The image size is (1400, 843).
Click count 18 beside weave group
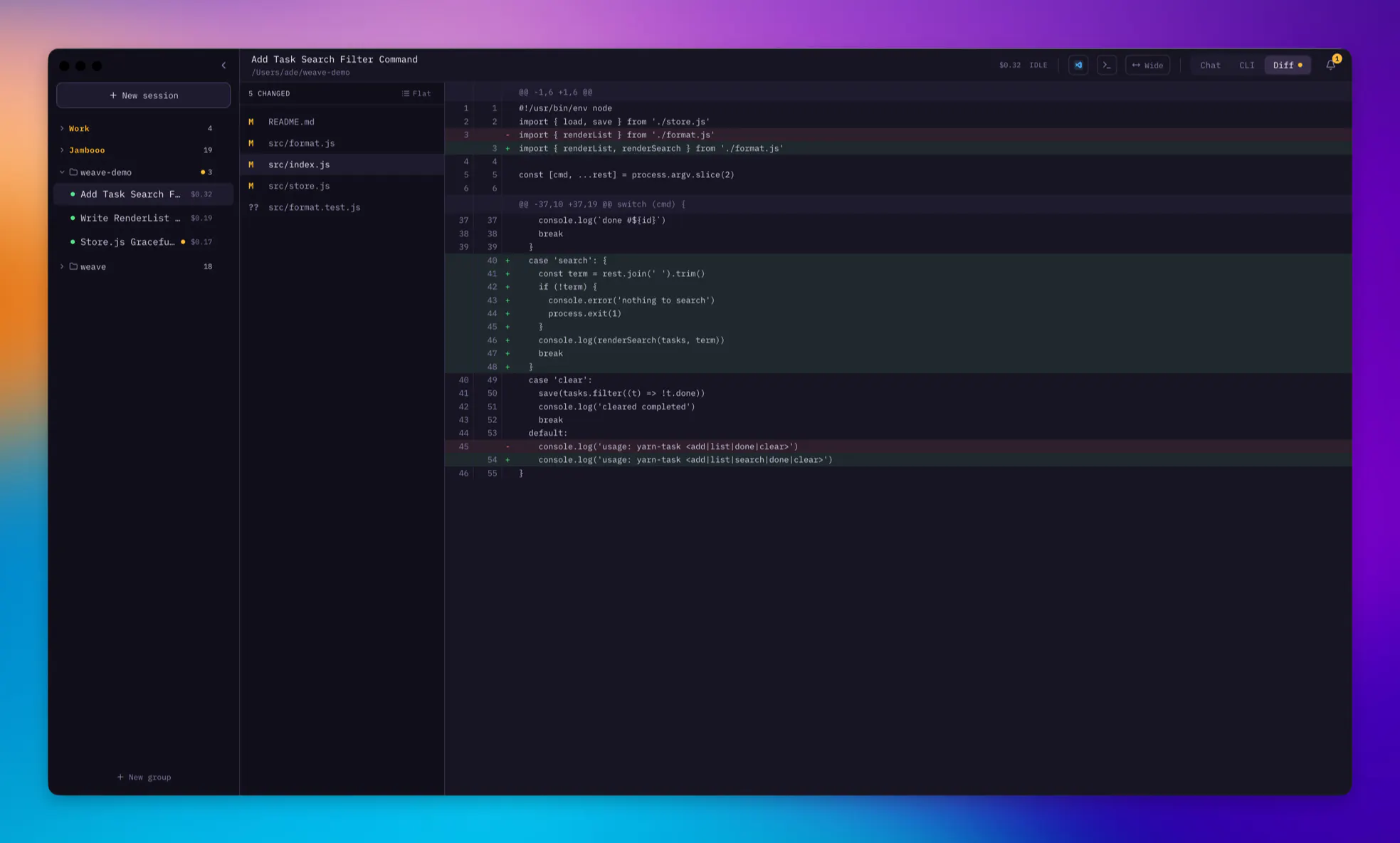pyautogui.click(x=208, y=267)
